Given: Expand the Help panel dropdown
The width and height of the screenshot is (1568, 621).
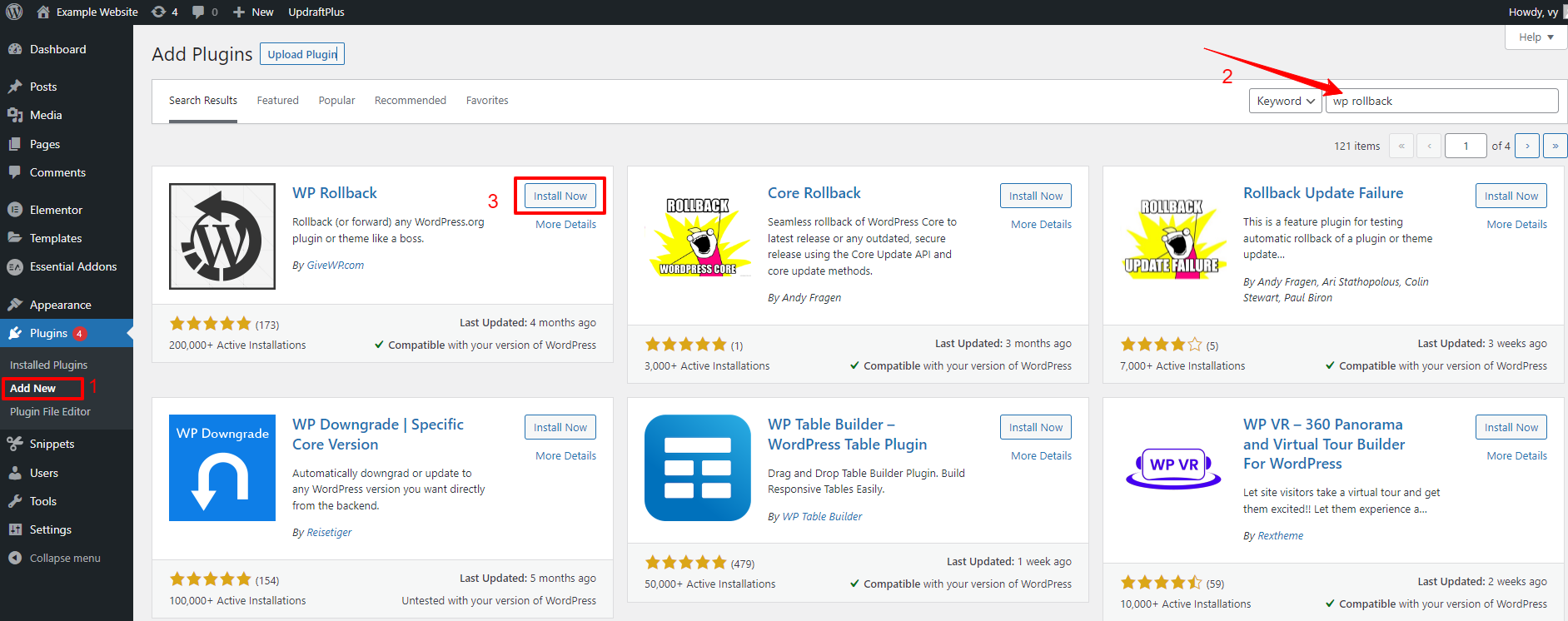Looking at the screenshot, I should [1536, 37].
